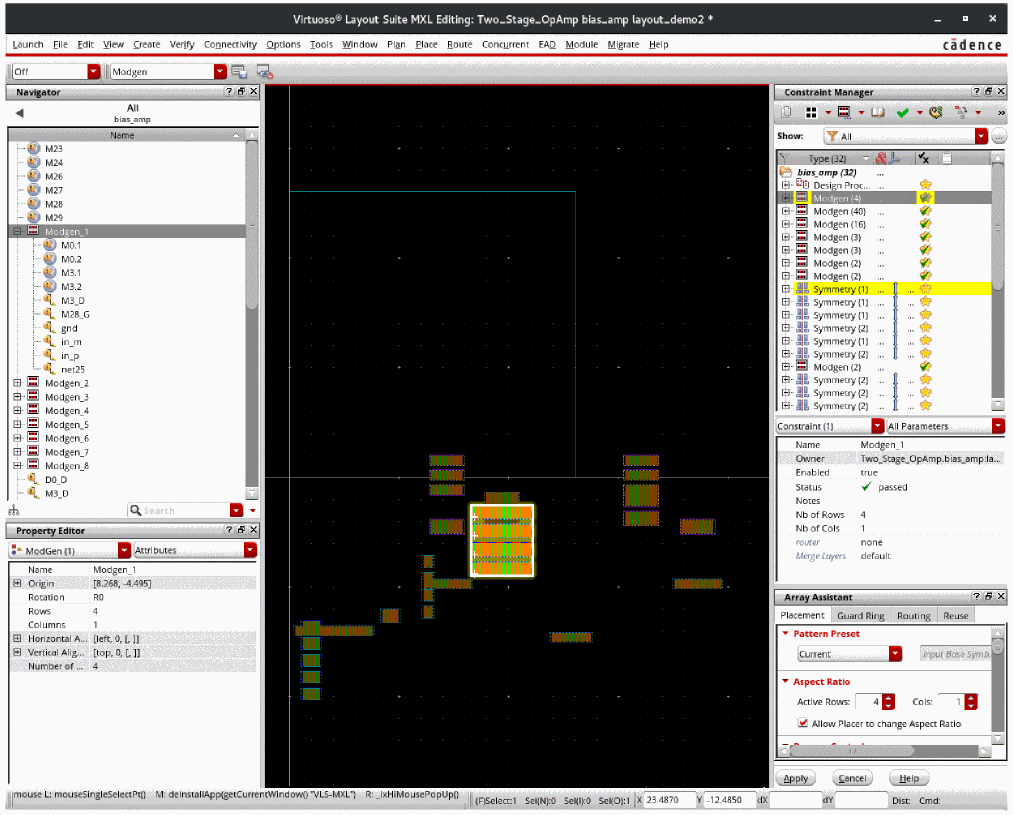
Task: Click the copy icon in Constraint Manager toolbar
Action: click(x=787, y=113)
